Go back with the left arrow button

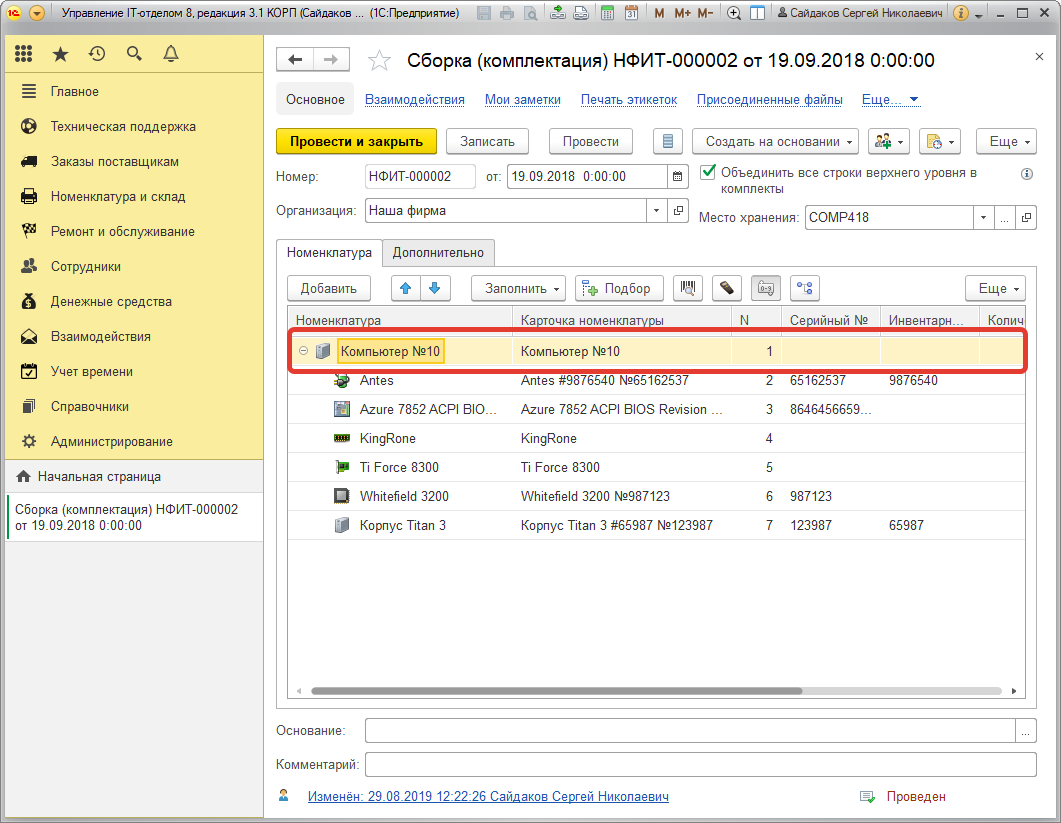pos(295,60)
